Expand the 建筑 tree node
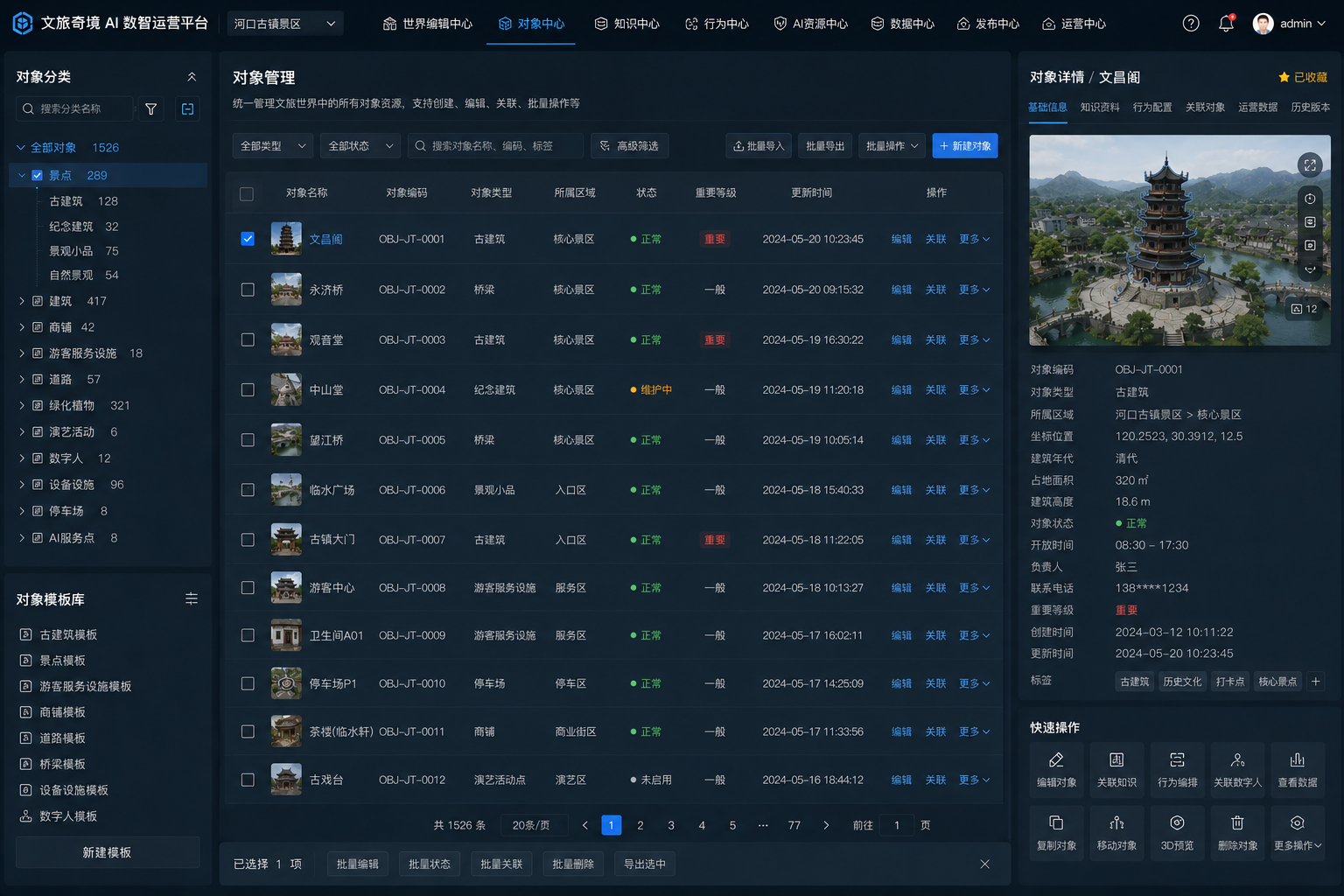This screenshot has height=896, width=1344. pos(22,301)
